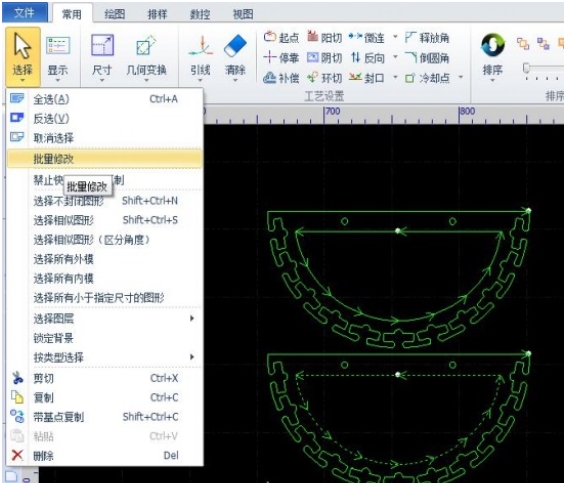Switch to the 数控 ribbon tab

tap(200, 14)
